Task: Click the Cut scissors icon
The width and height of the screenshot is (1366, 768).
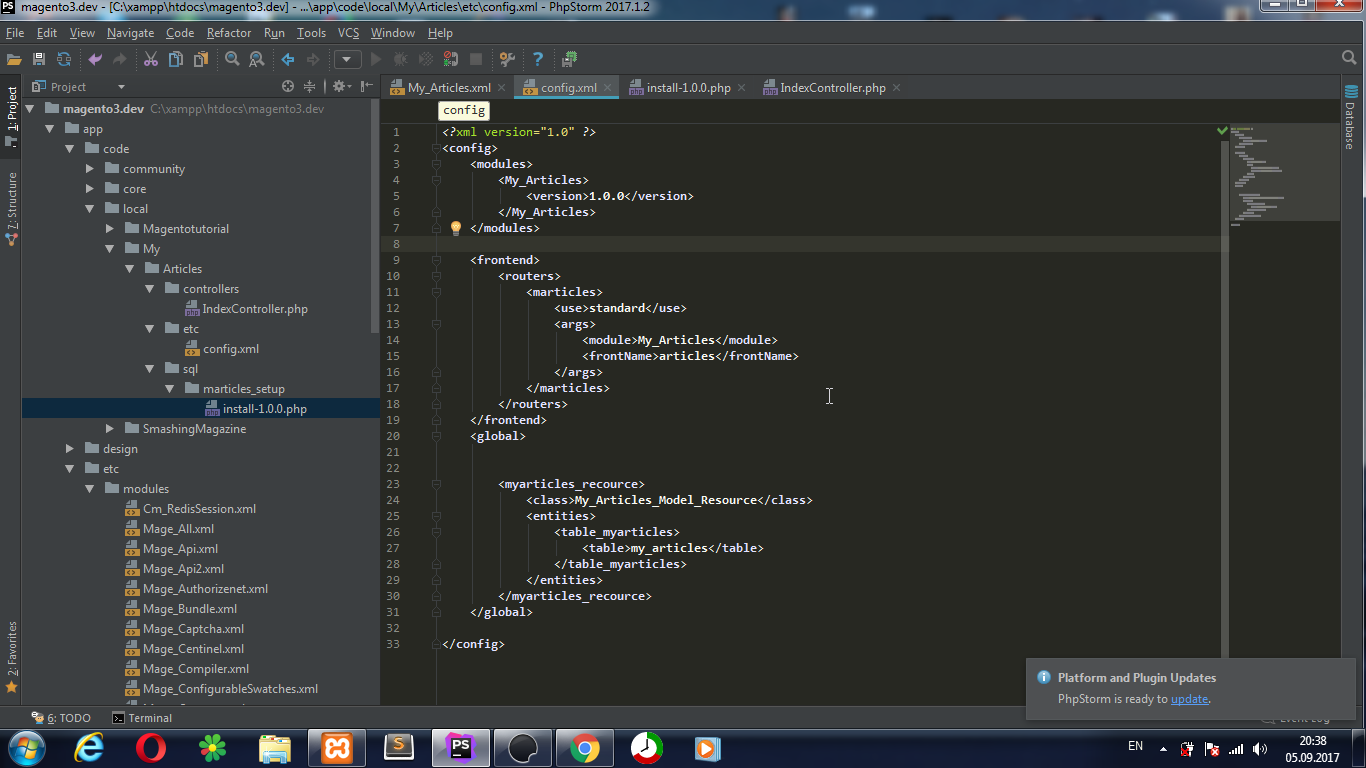Action: (x=151, y=59)
